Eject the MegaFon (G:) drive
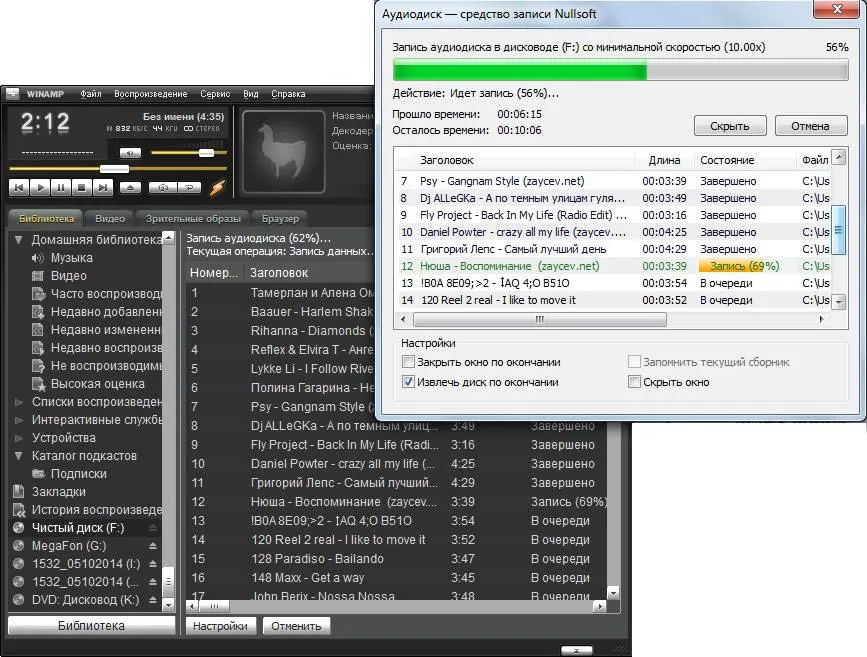This screenshot has width=867, height=657. coord(153,546)
